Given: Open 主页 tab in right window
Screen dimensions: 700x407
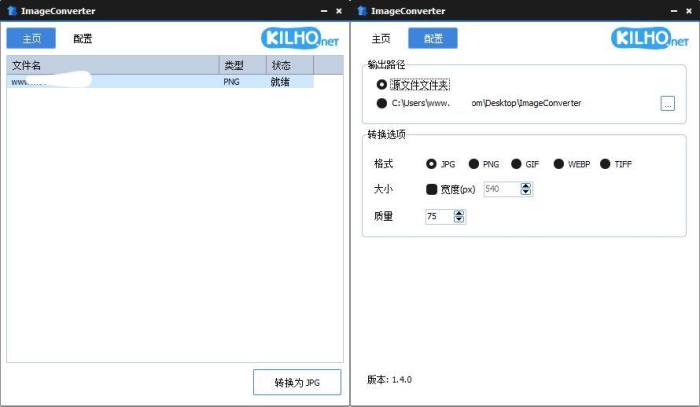Looking at the screenshot, I should pos(381,38).
